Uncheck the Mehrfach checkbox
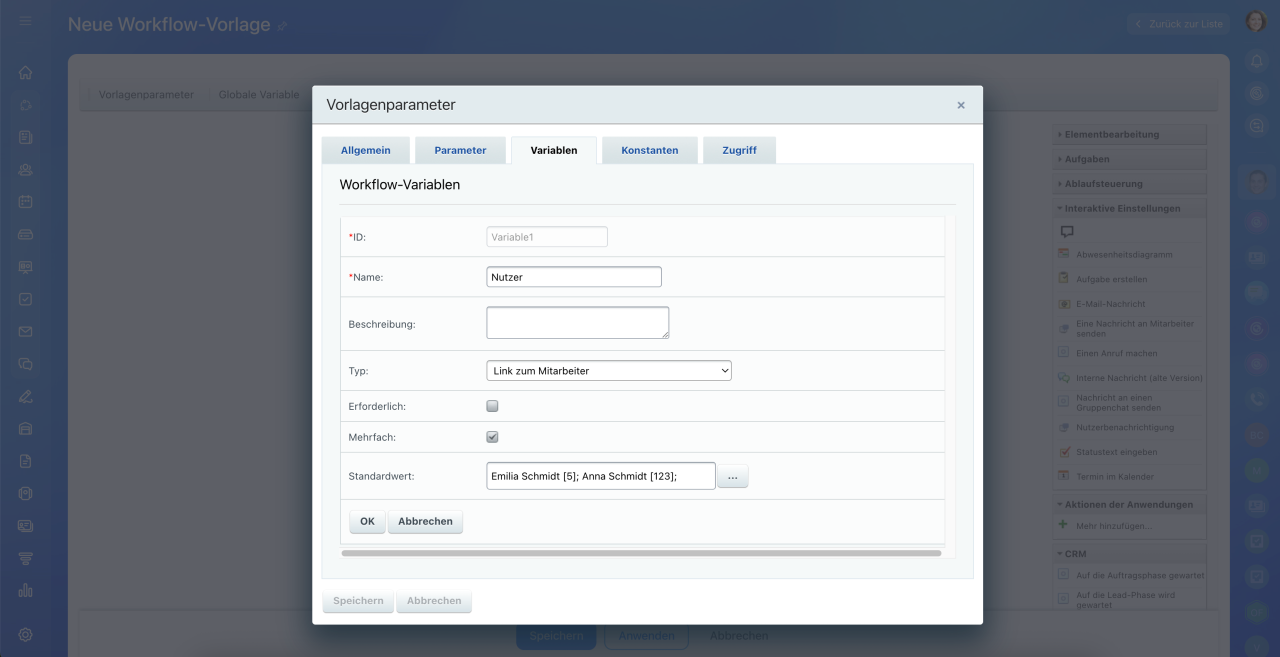This screenshot has height=657, width=1280. pos(492,437)
